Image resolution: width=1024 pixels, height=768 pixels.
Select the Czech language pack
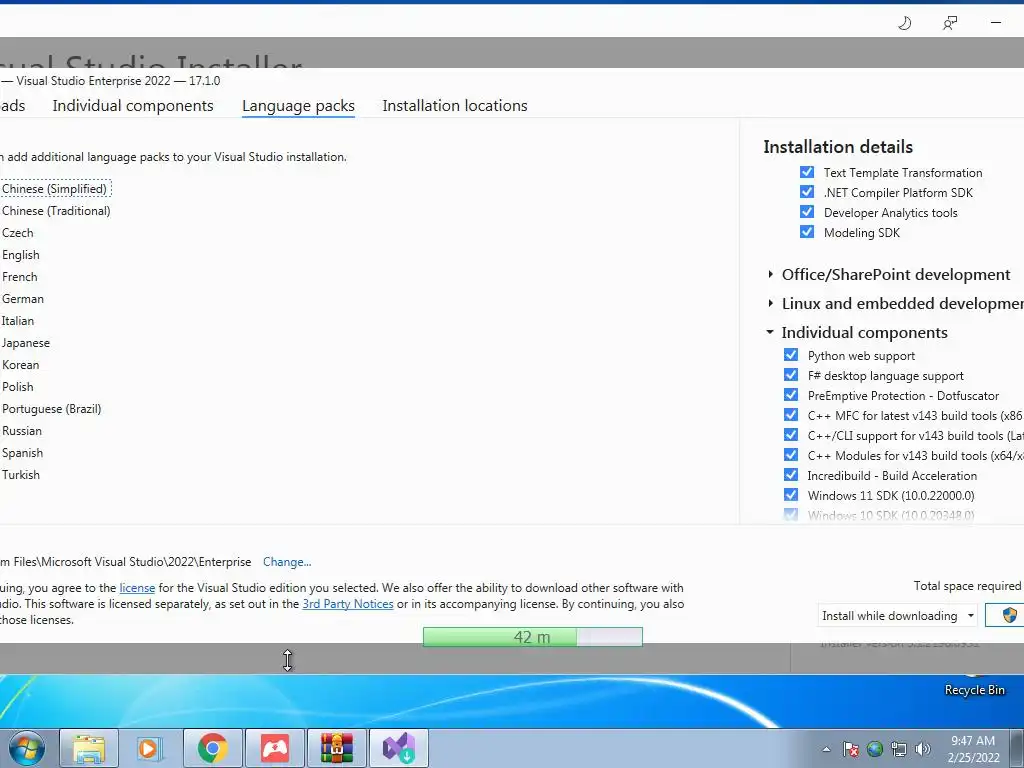tap(18, 233)
